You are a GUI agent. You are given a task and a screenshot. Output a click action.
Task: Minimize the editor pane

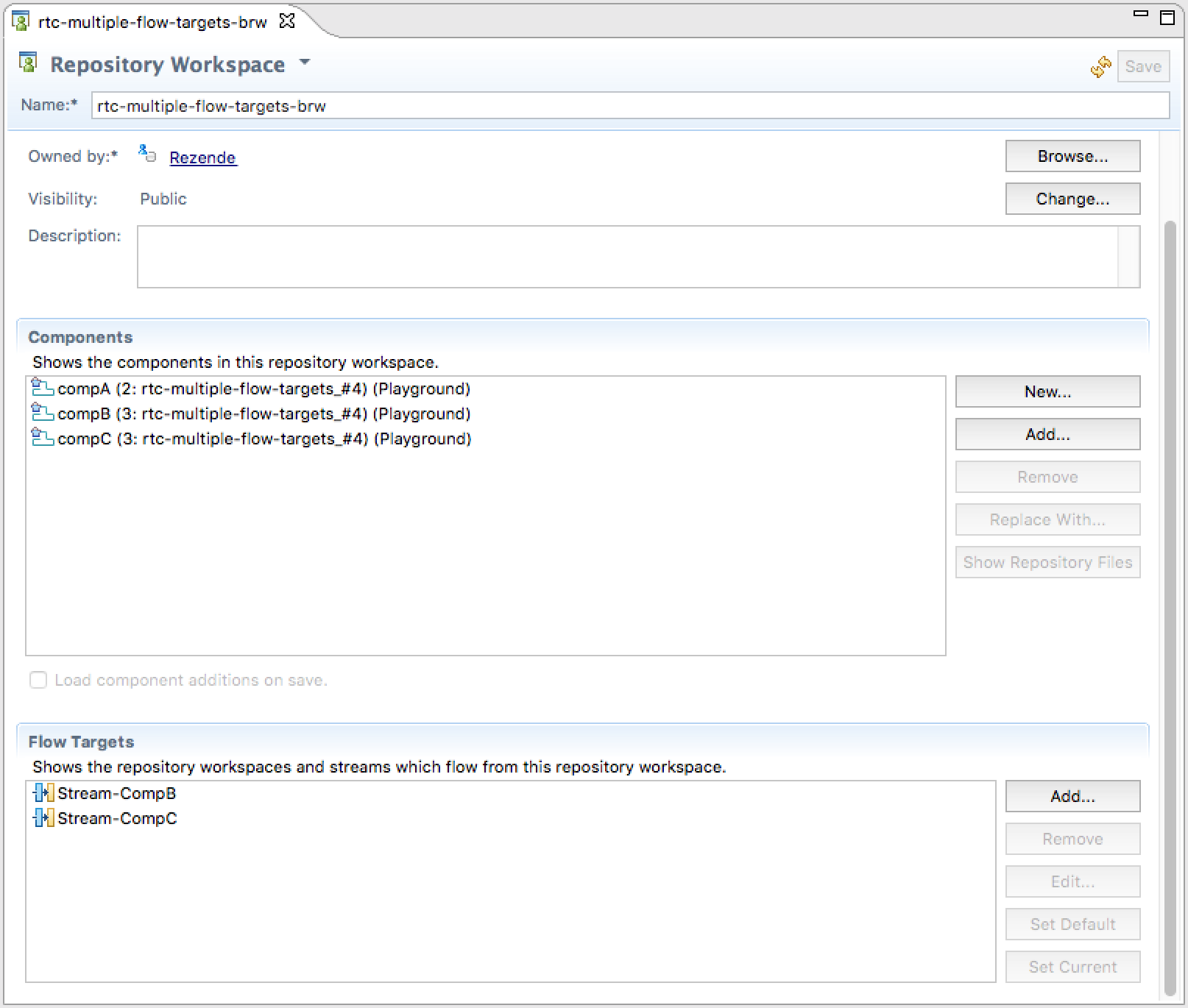[x=1141, y=14]
